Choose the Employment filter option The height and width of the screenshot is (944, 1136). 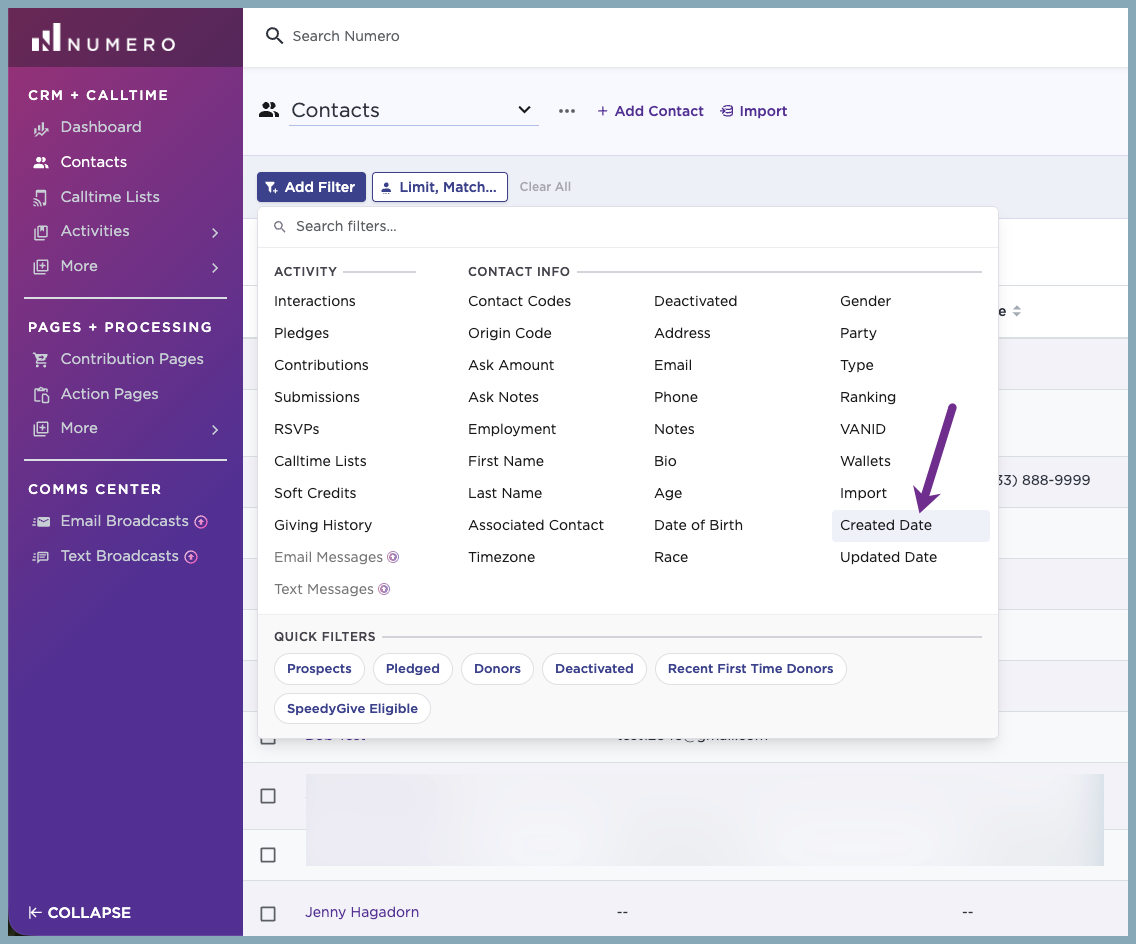[512, 429]
